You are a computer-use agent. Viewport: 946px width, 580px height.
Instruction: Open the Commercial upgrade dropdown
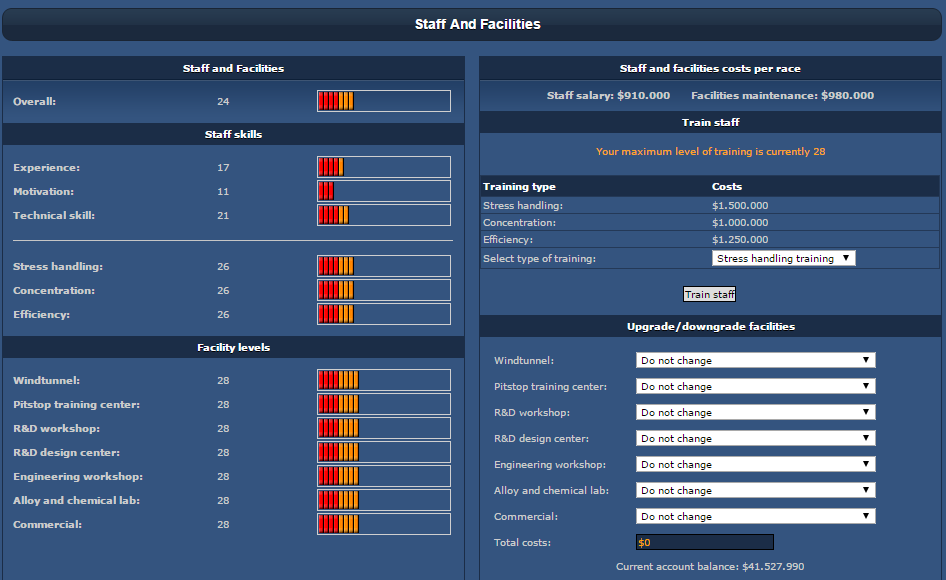pos(755,516)
